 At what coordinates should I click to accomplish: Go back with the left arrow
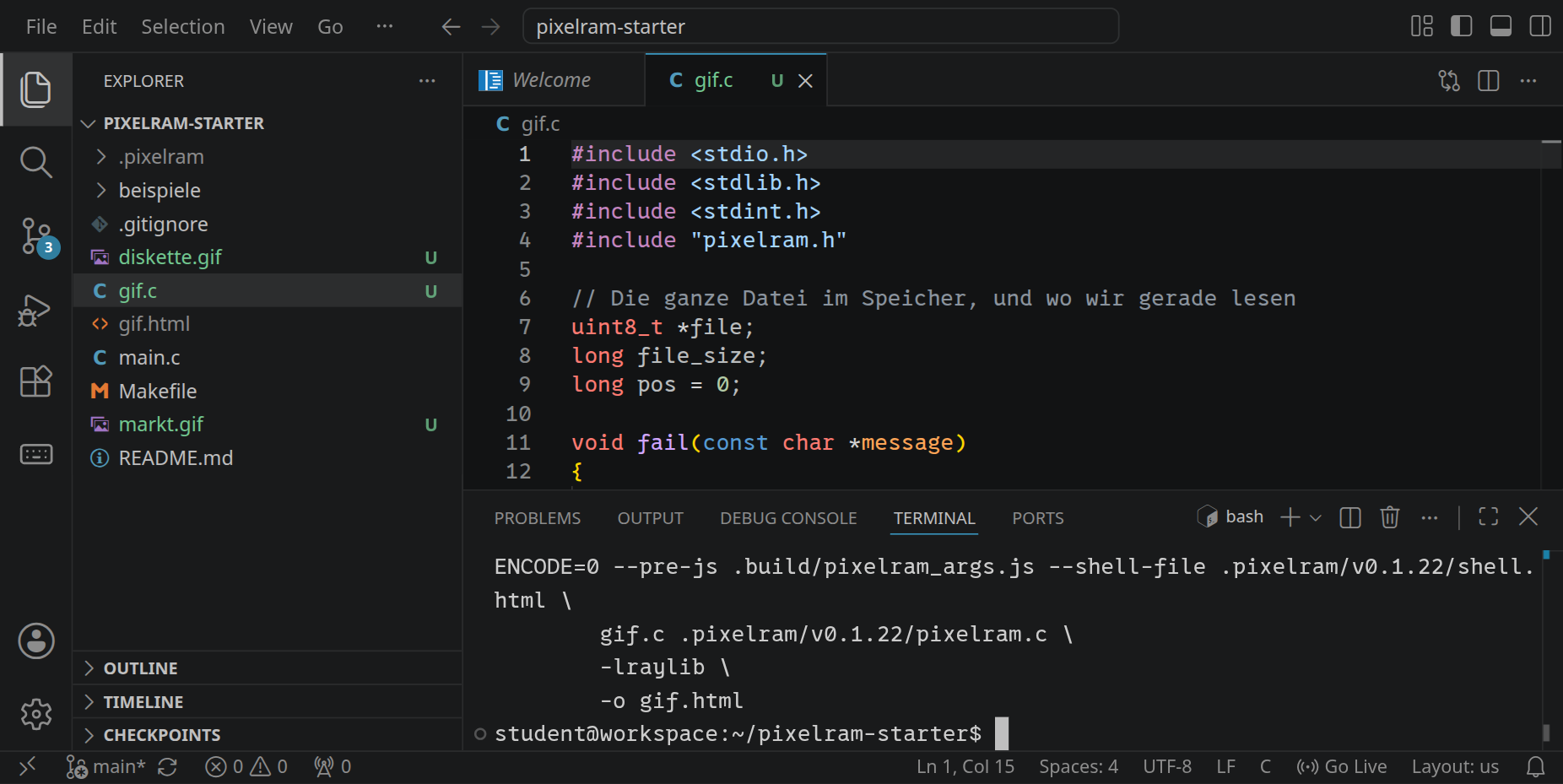point(451,27)
